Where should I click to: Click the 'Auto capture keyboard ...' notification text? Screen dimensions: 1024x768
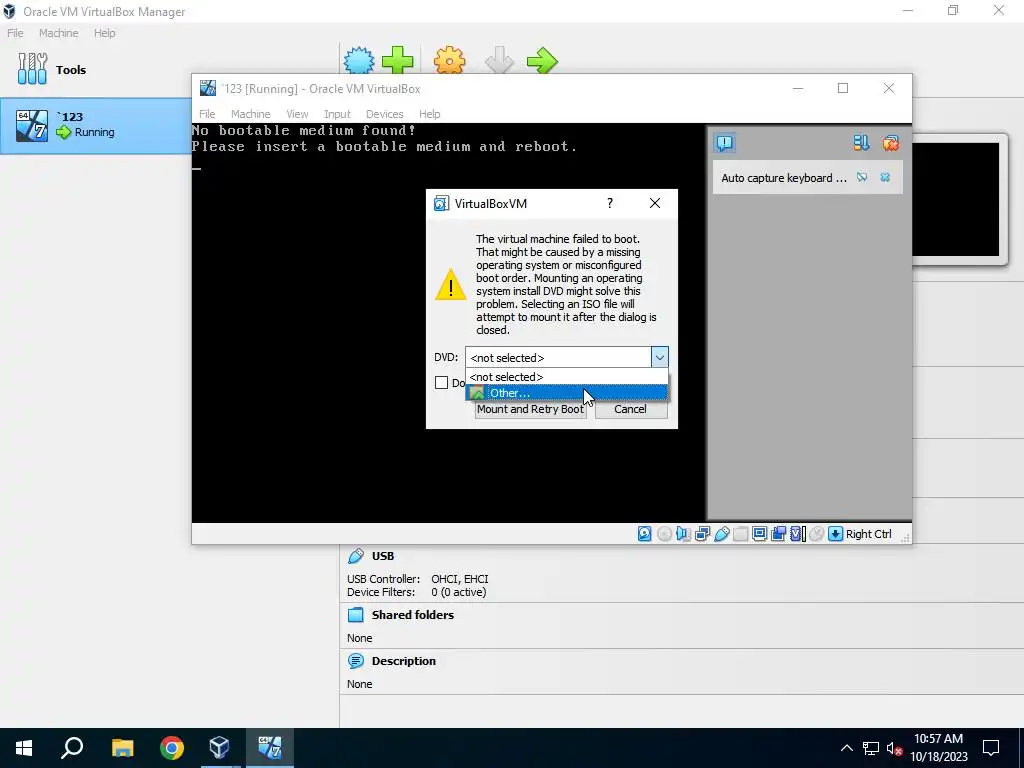[784, 178]
